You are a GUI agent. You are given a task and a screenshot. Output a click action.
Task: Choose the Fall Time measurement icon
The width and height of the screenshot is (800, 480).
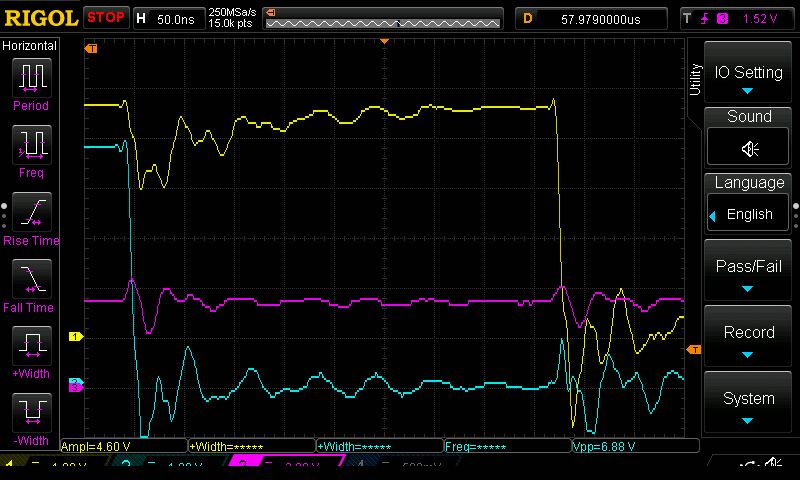click(x=32, y=279)
